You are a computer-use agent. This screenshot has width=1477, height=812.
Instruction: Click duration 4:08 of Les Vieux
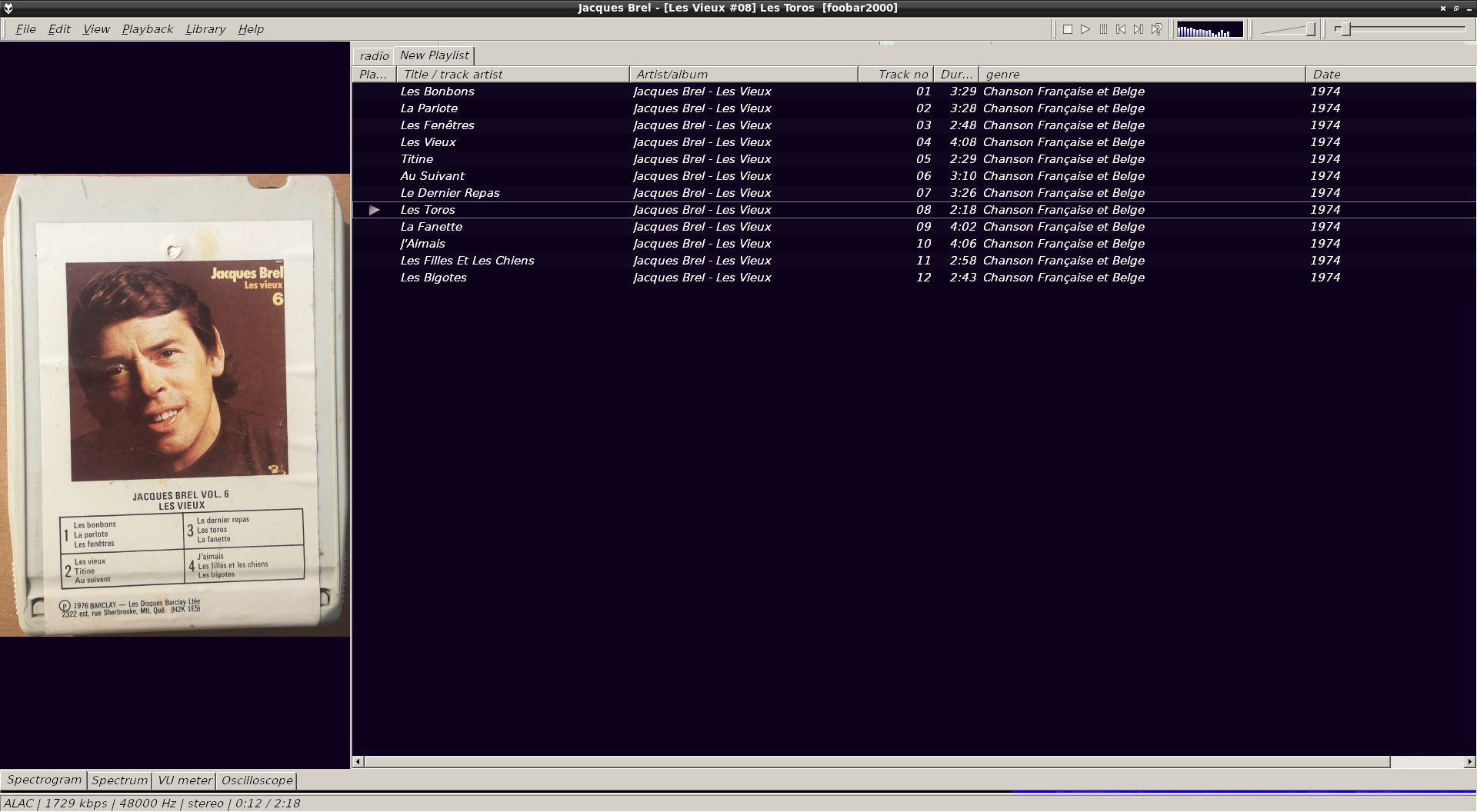[x=963, y=142]
